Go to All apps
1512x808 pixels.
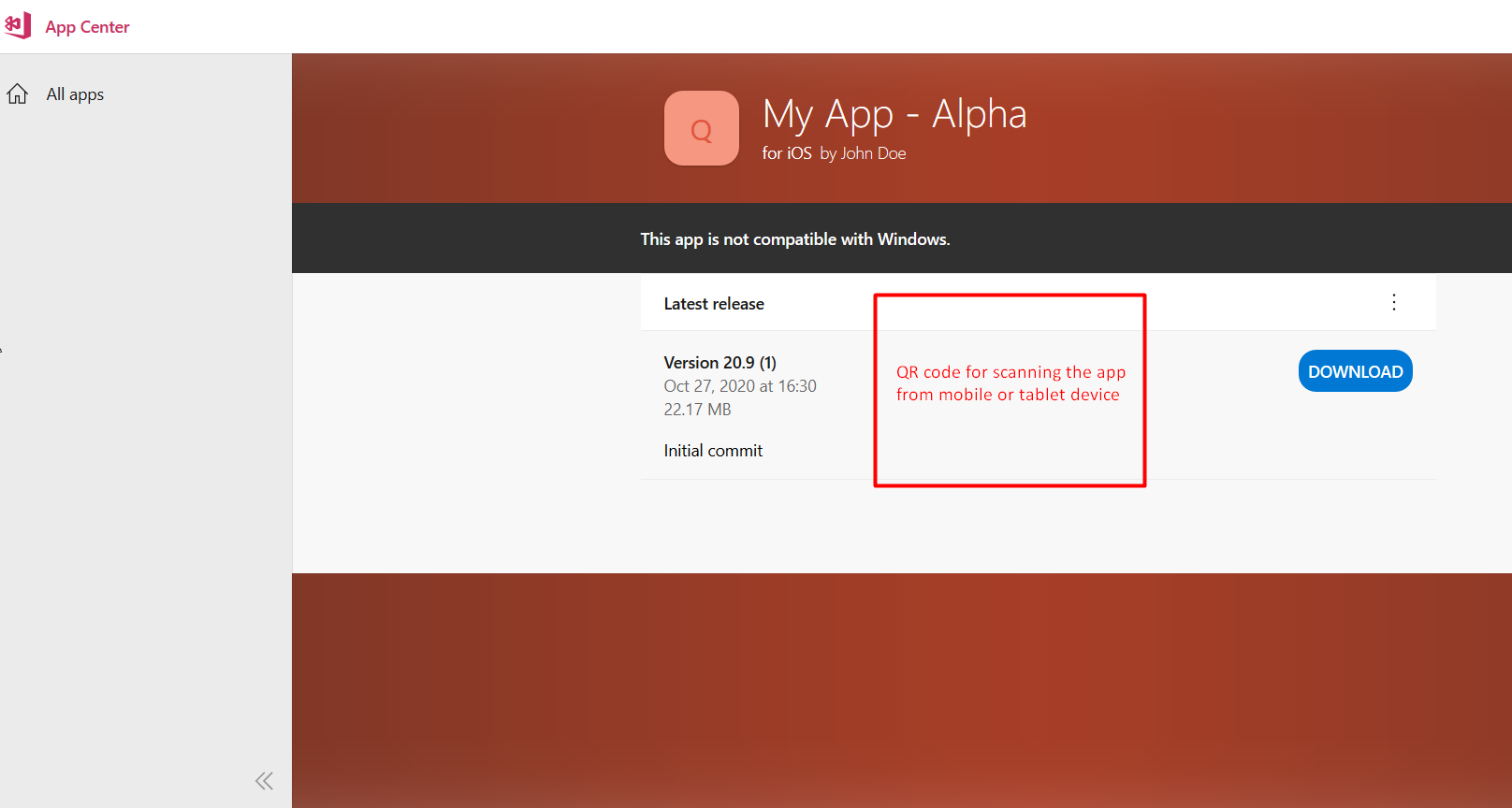[75, 94]
